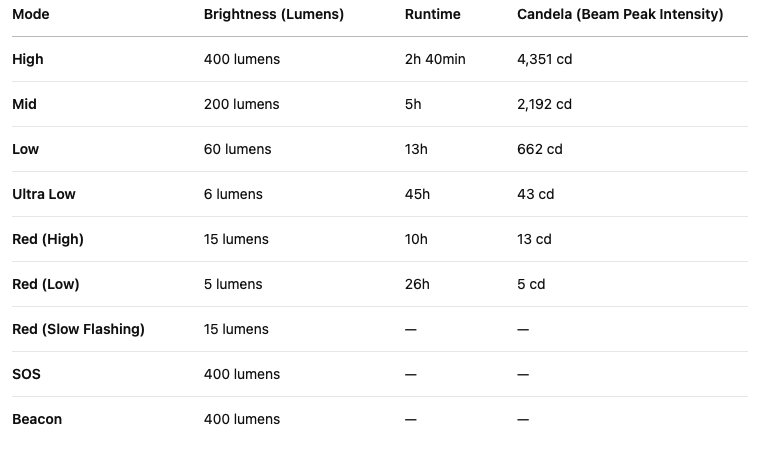The height and width of the screenshot is (449, 771).
Task: Click the 662 cd candela cell
Action: (x=540, y=149)
